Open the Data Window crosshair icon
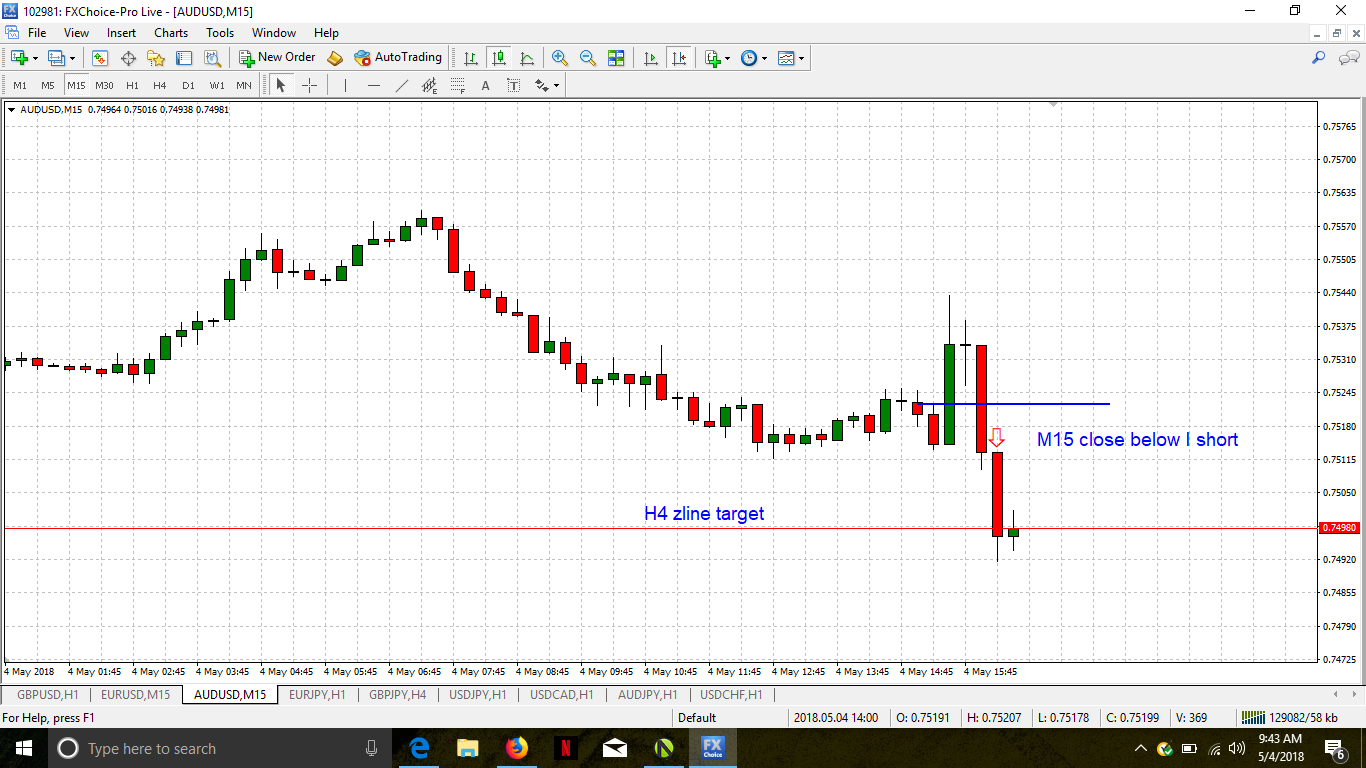Viewport: 1366px width, 768px height. 128,58
